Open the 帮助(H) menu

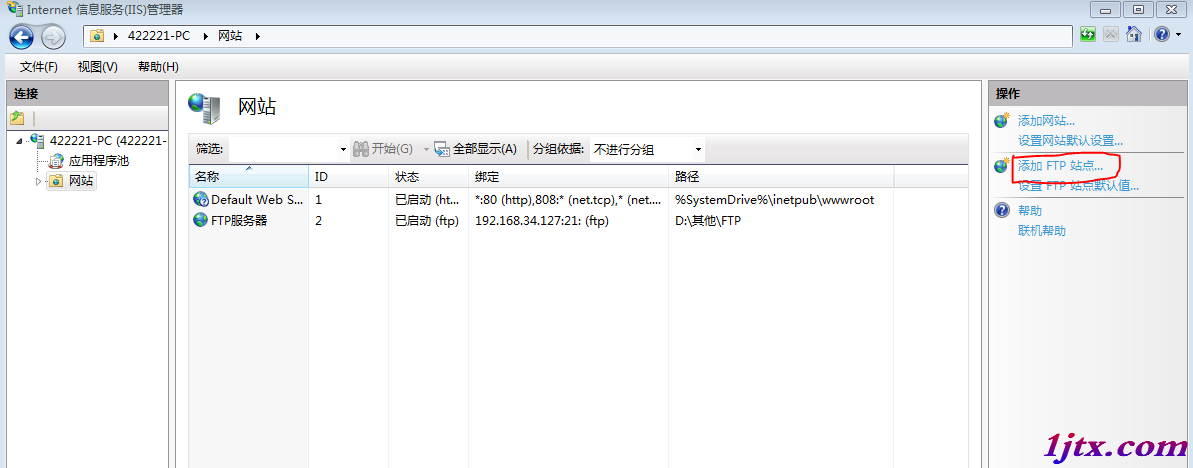click(x=158, y=67)
